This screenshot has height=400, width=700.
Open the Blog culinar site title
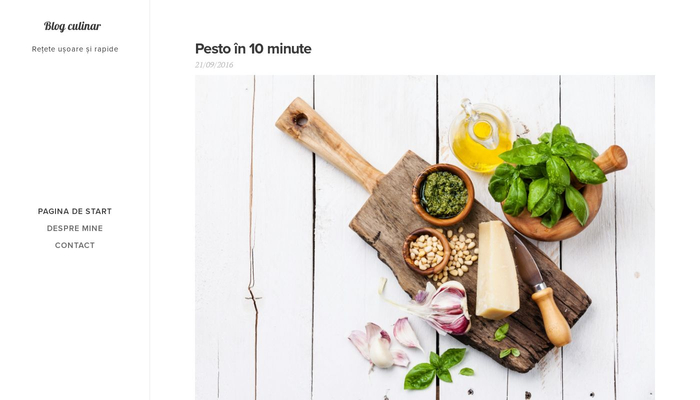72,26
